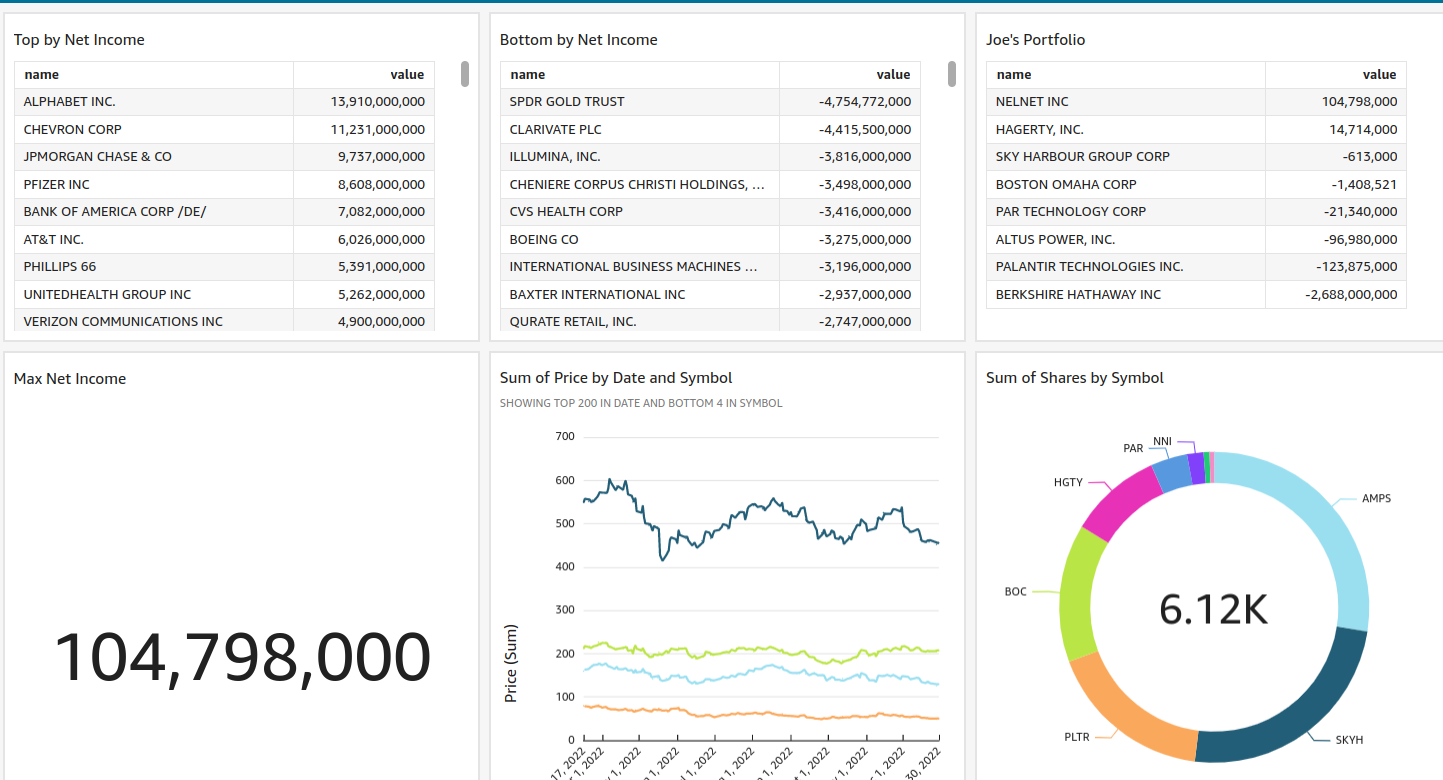1443x780 pixels.
Task: Click the Max Net Income KPI value 104,798,000
Action: click(x=242, y=658)
